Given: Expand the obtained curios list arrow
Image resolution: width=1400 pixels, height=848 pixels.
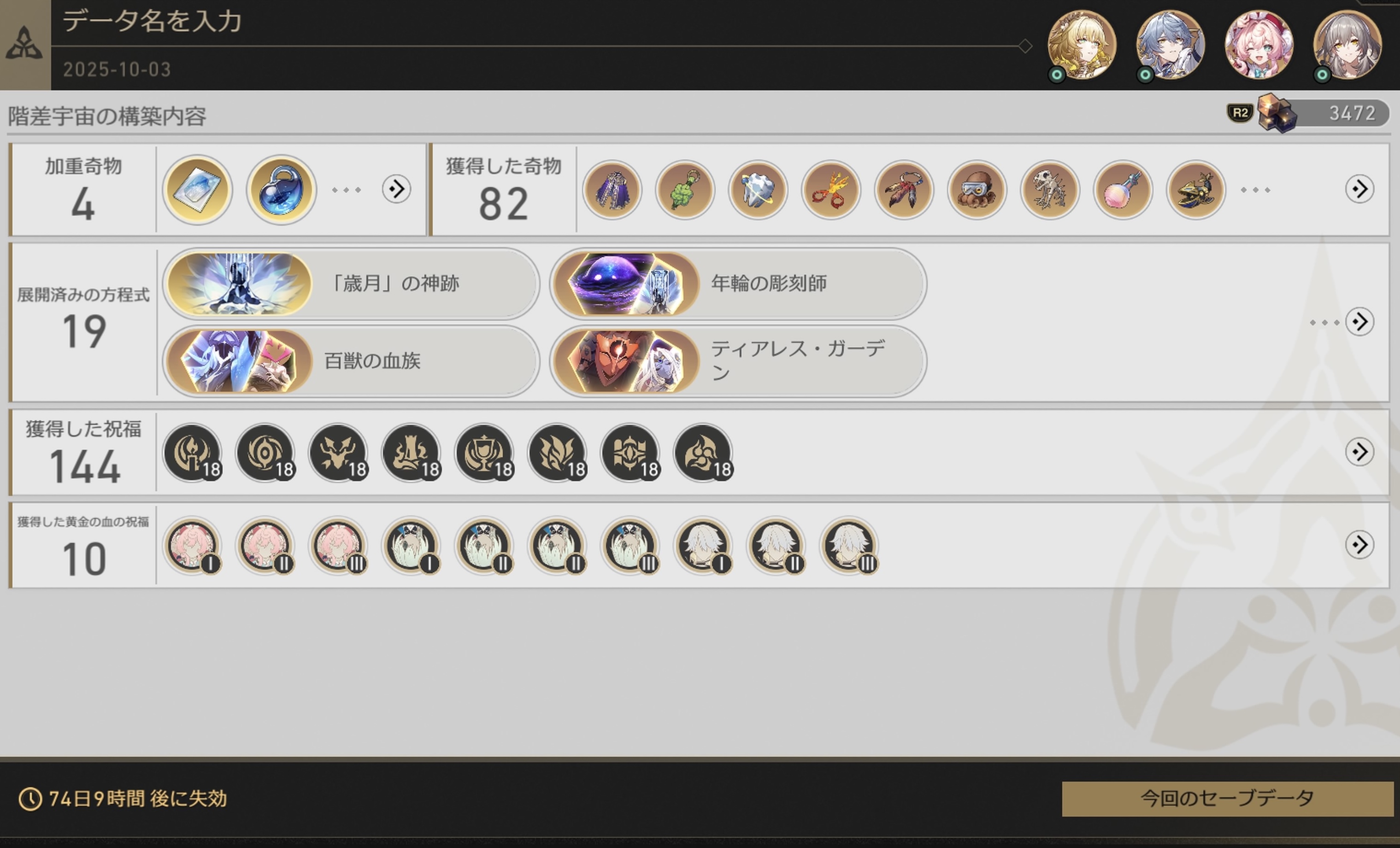Looking at the screenshot, I should click(x=1359, y=188).
